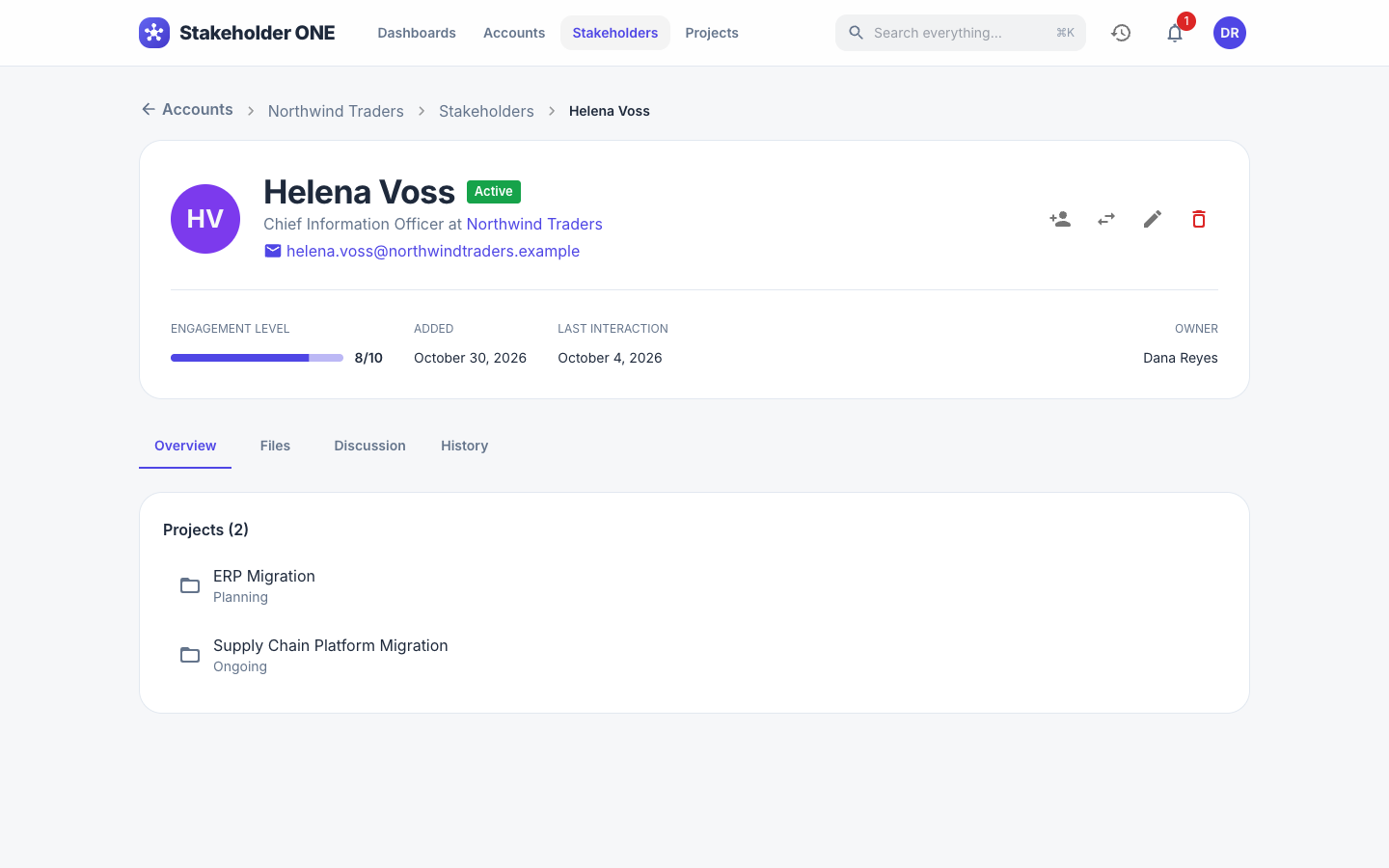Click the pencil edit icon

[1153, 219]
